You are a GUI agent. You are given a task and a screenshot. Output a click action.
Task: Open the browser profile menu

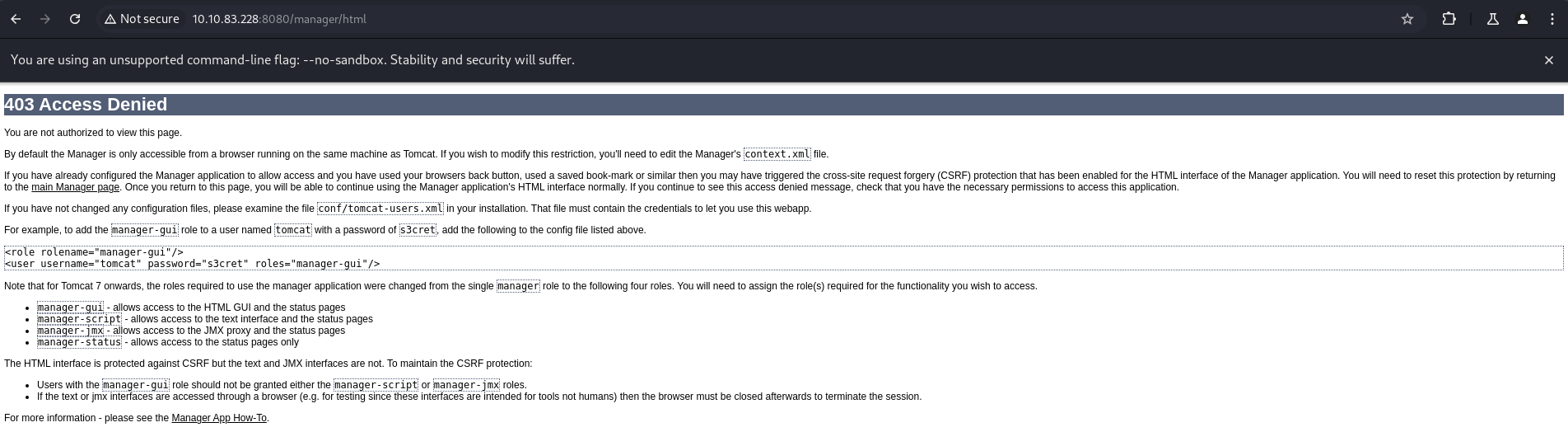[1522, 19]
